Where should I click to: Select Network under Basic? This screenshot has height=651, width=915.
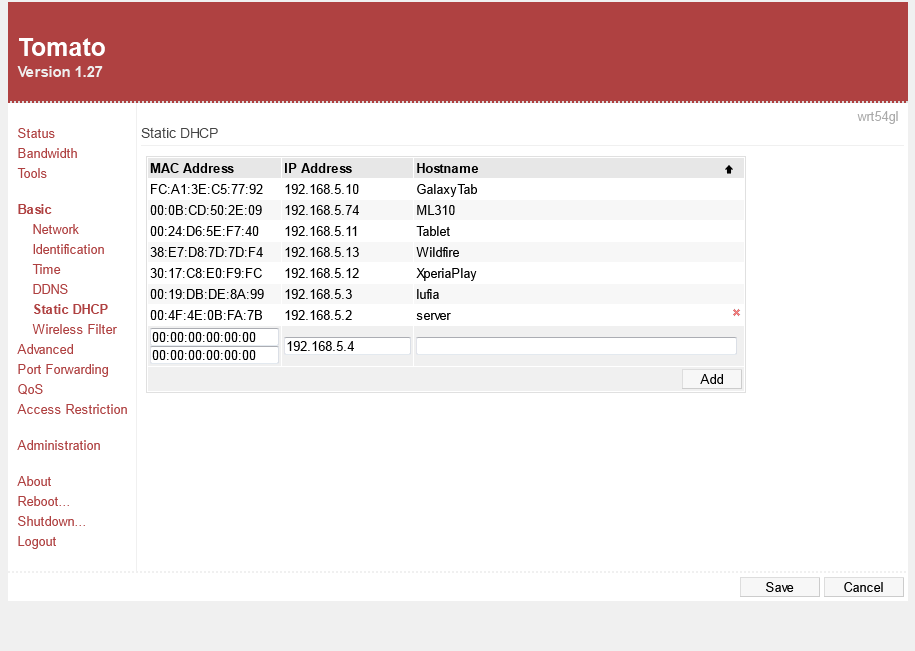pos(55,229)
